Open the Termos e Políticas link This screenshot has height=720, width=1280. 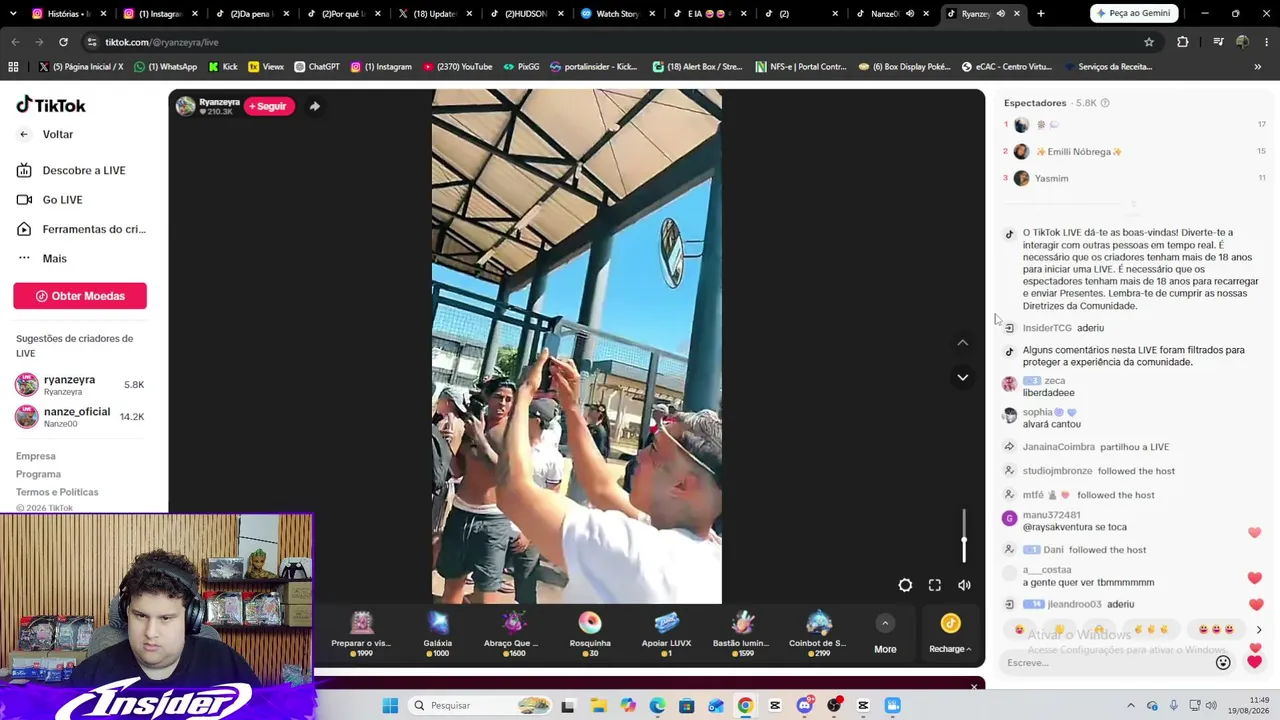tap(57, 492)
